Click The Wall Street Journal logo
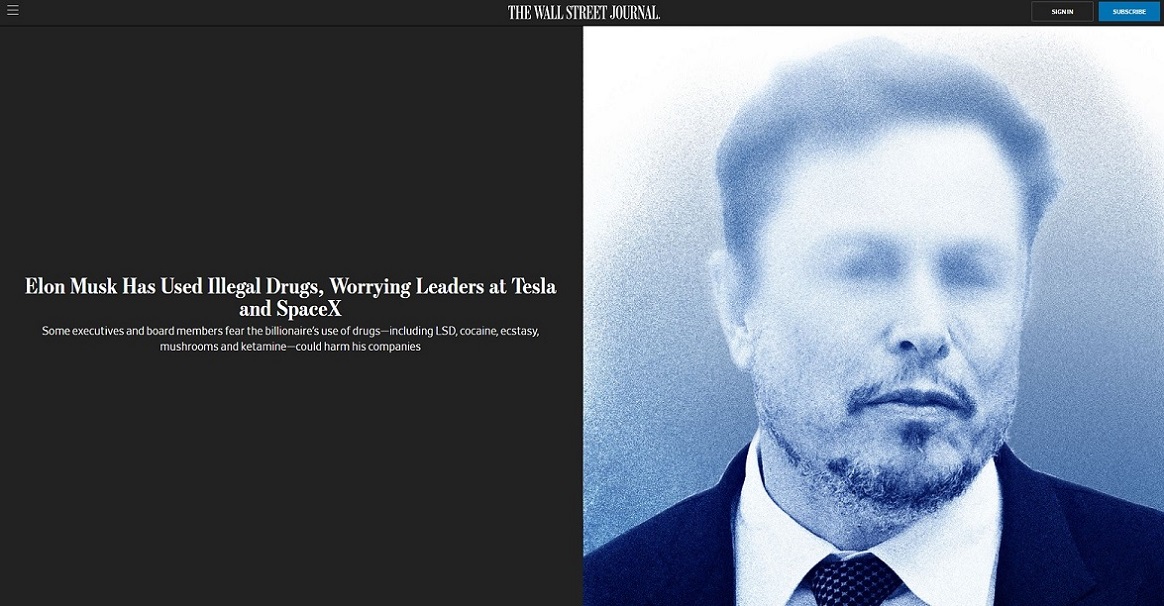Screen dimensions: 1164x606 click(583, 12)
